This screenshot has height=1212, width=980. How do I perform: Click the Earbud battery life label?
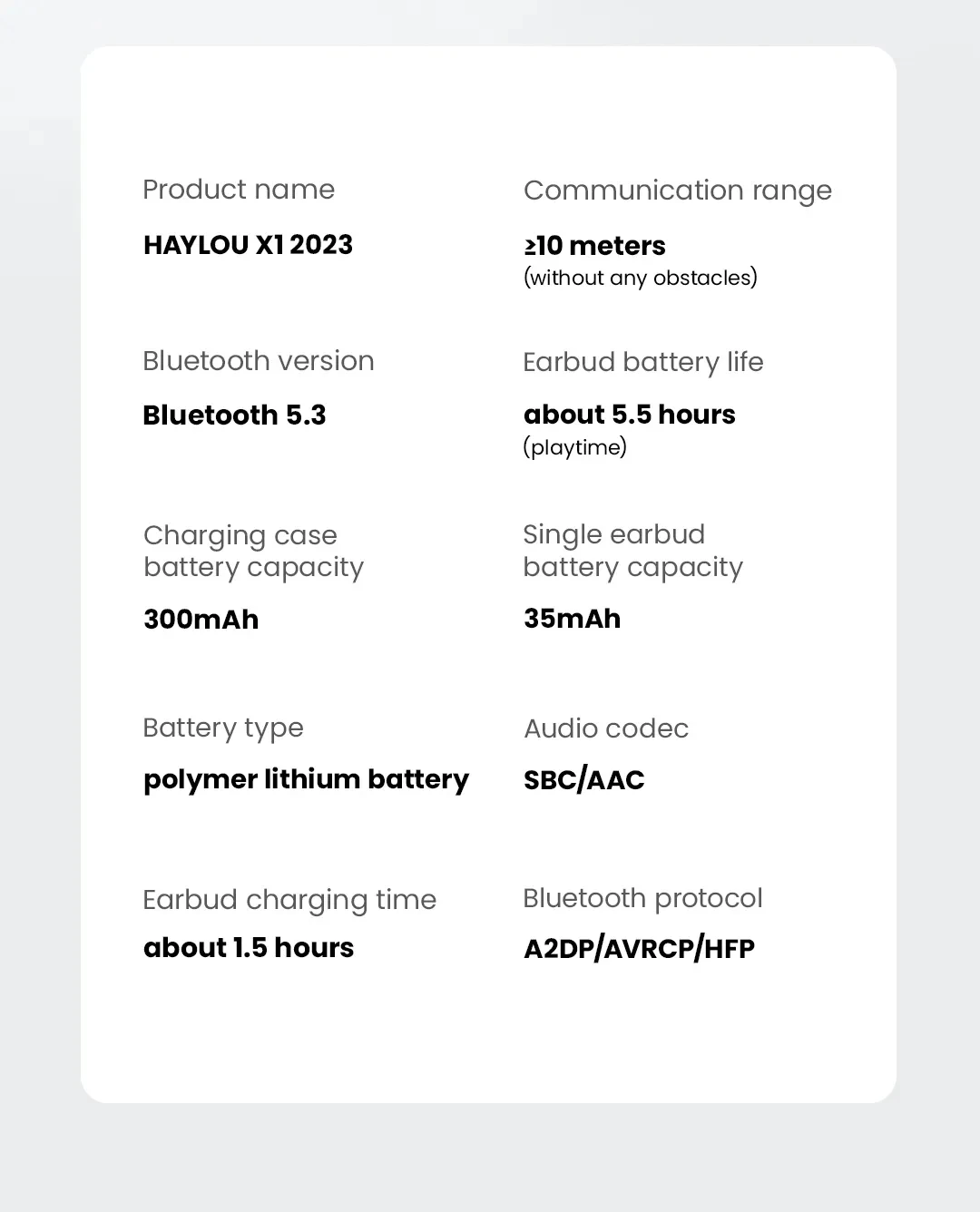tap(642, 362)
